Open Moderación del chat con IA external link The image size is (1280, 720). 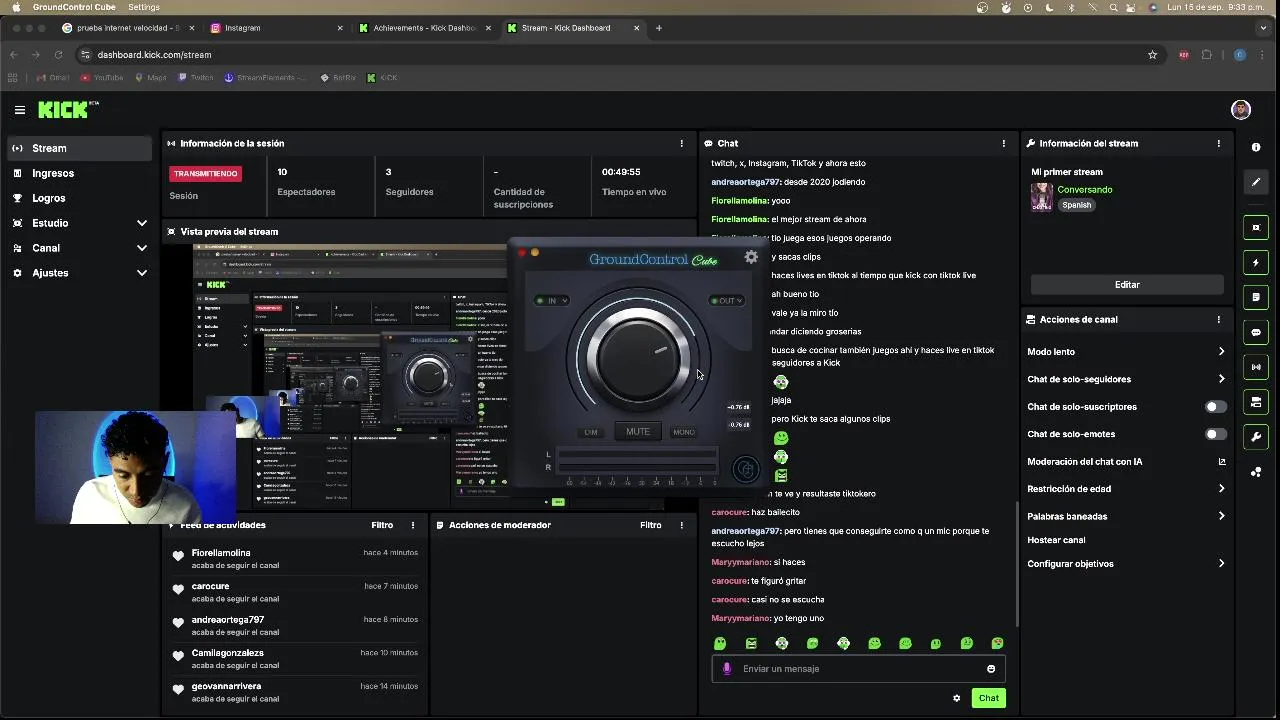pos(1221,462)
